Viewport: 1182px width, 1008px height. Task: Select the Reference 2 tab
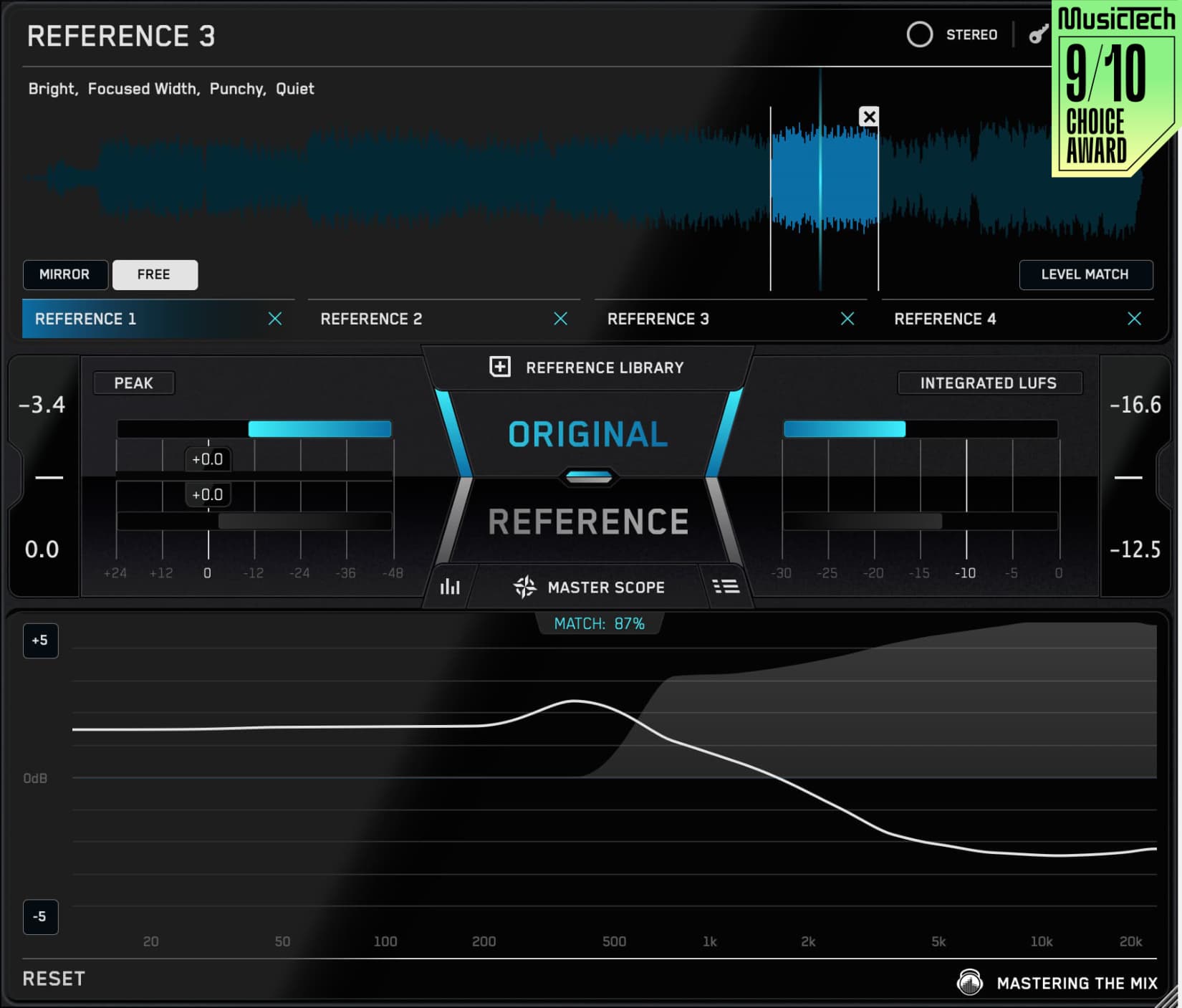point(371,319)
